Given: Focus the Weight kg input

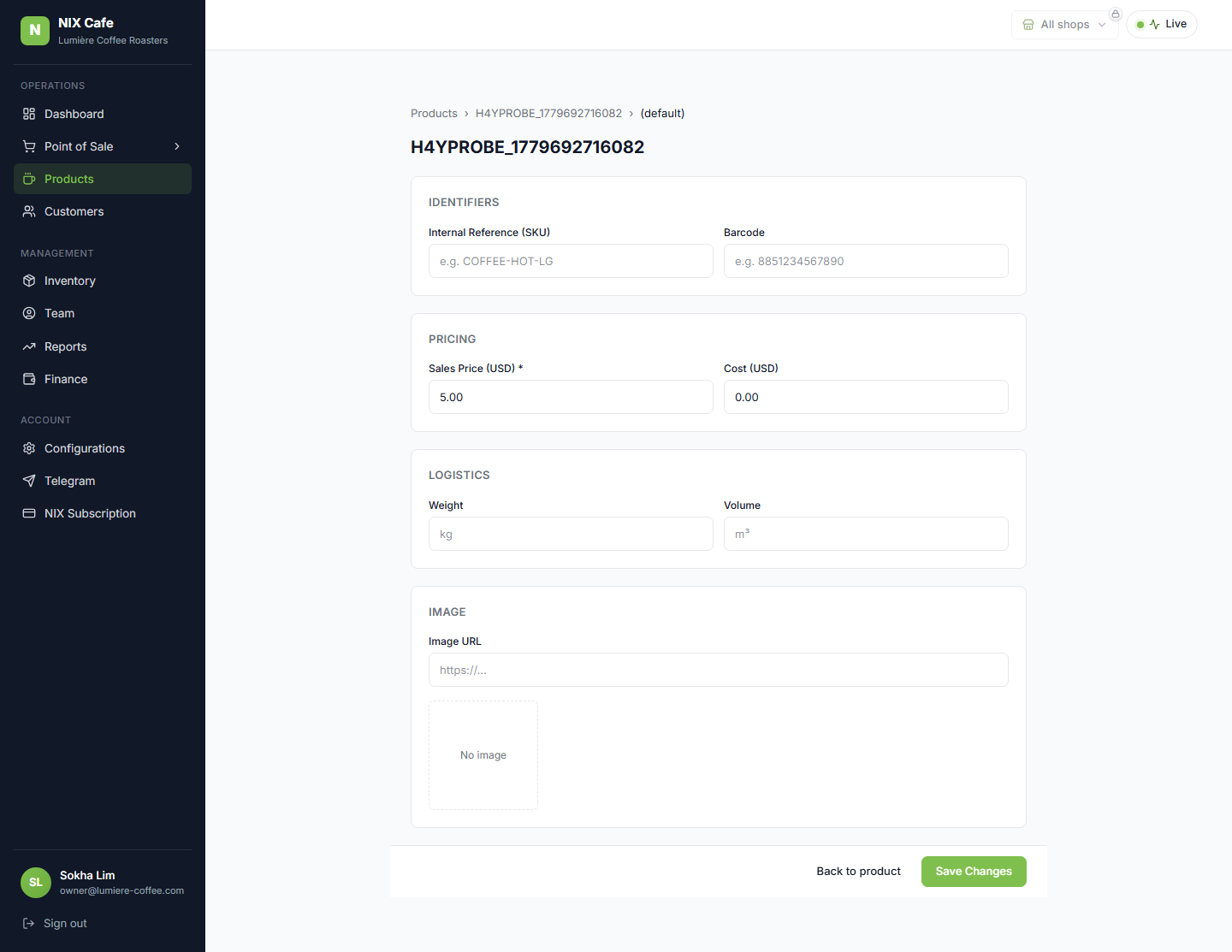Looking at the screenshot, I should pos(571,534).
